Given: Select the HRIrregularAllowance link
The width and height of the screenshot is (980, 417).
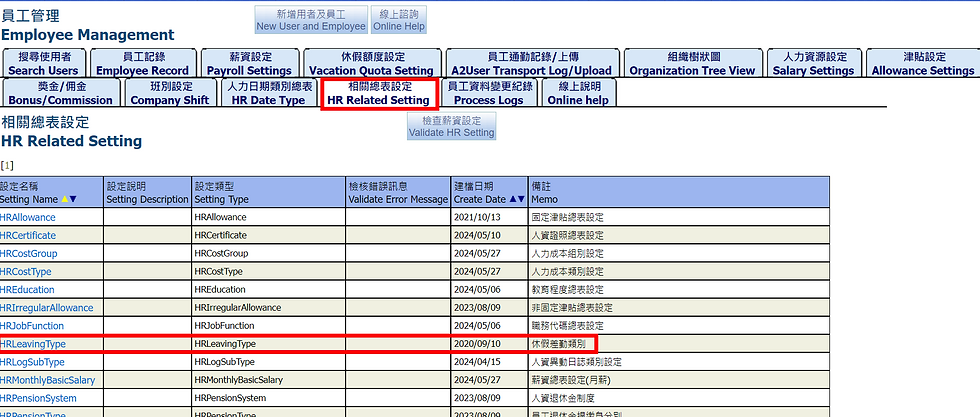Looking at the screenshot, I should click(x=47, y=308).
